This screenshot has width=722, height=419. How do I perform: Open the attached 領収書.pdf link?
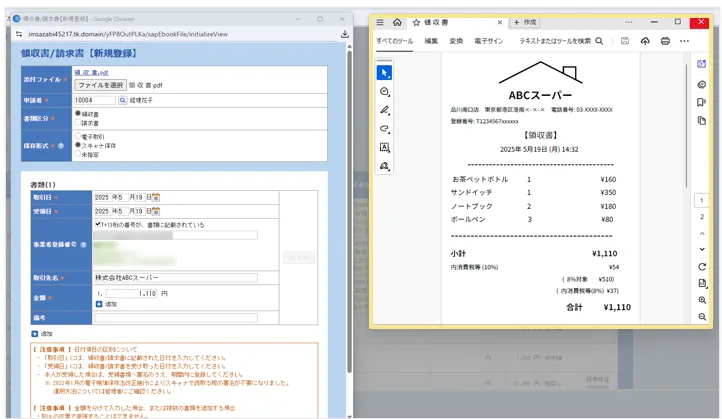92,73
